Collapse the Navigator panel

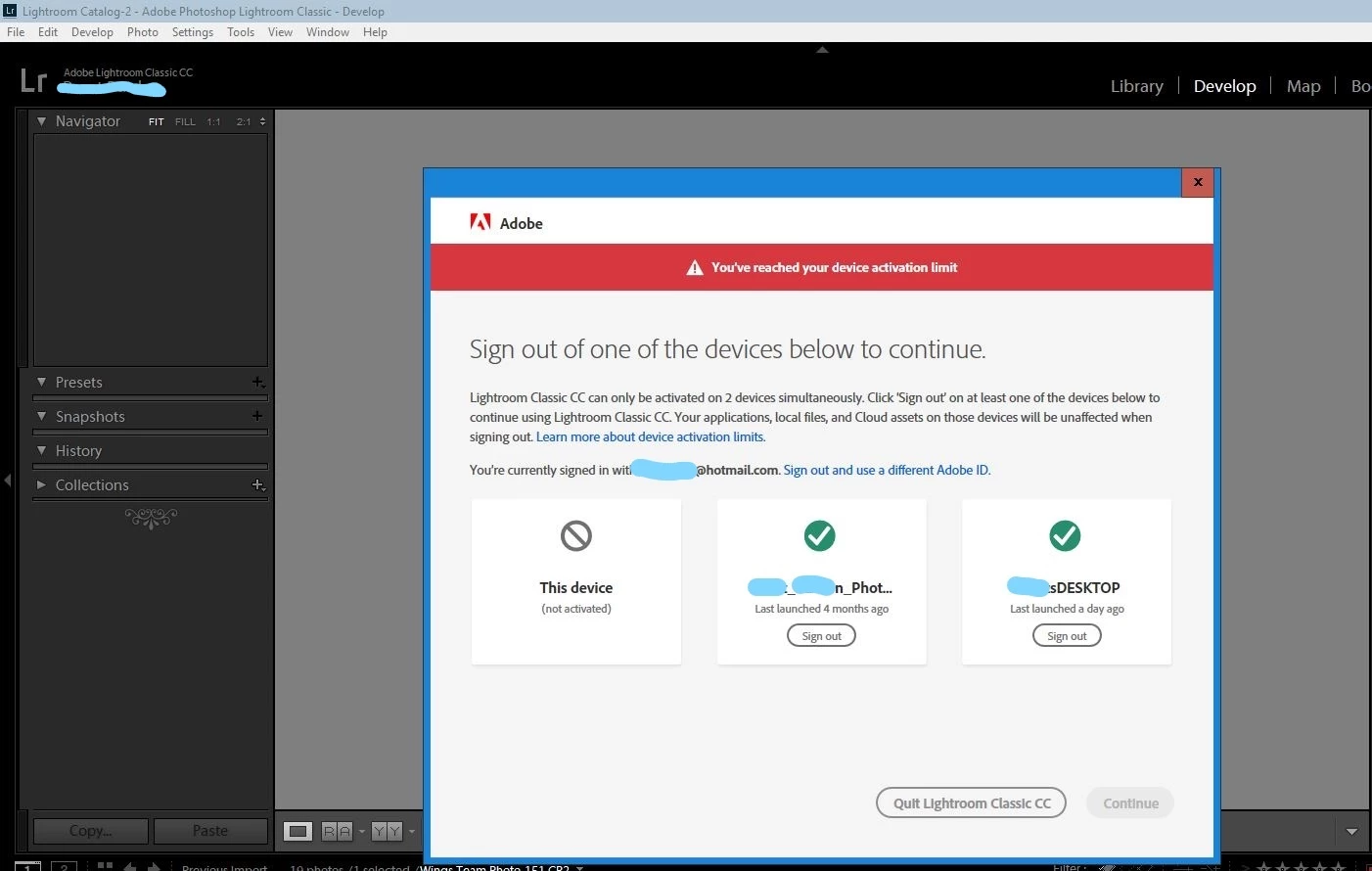tap(41, 121)
